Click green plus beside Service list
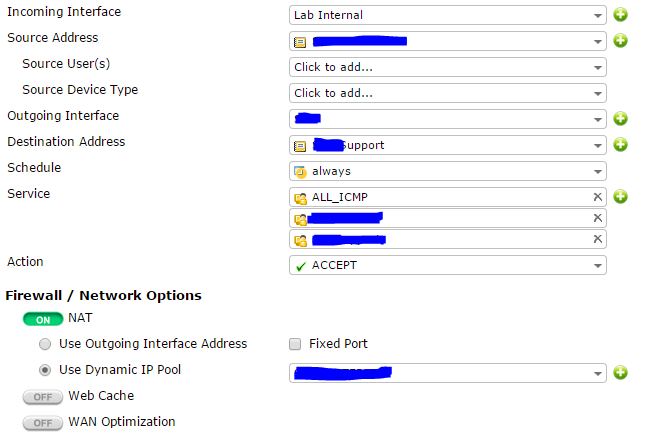The image size is (650, 440). pos(620,197)
